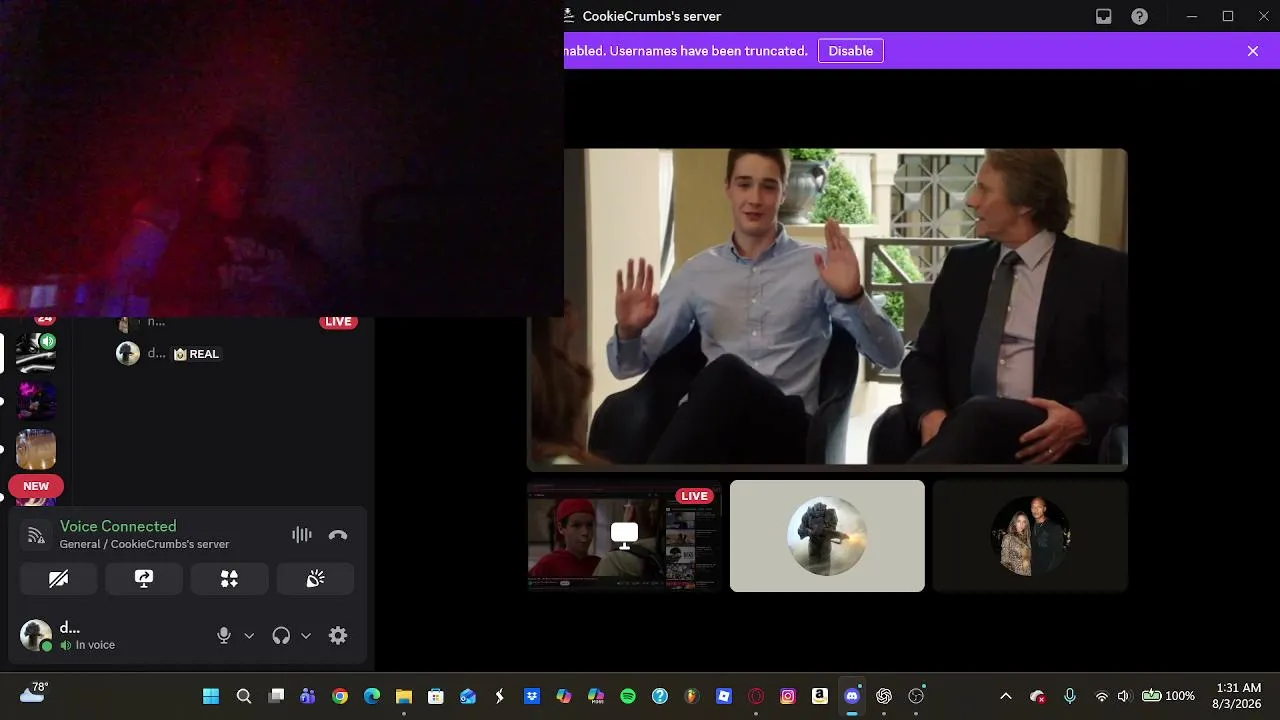Open Microsoft Edge from the taskbar

click(x=372, y=696)
